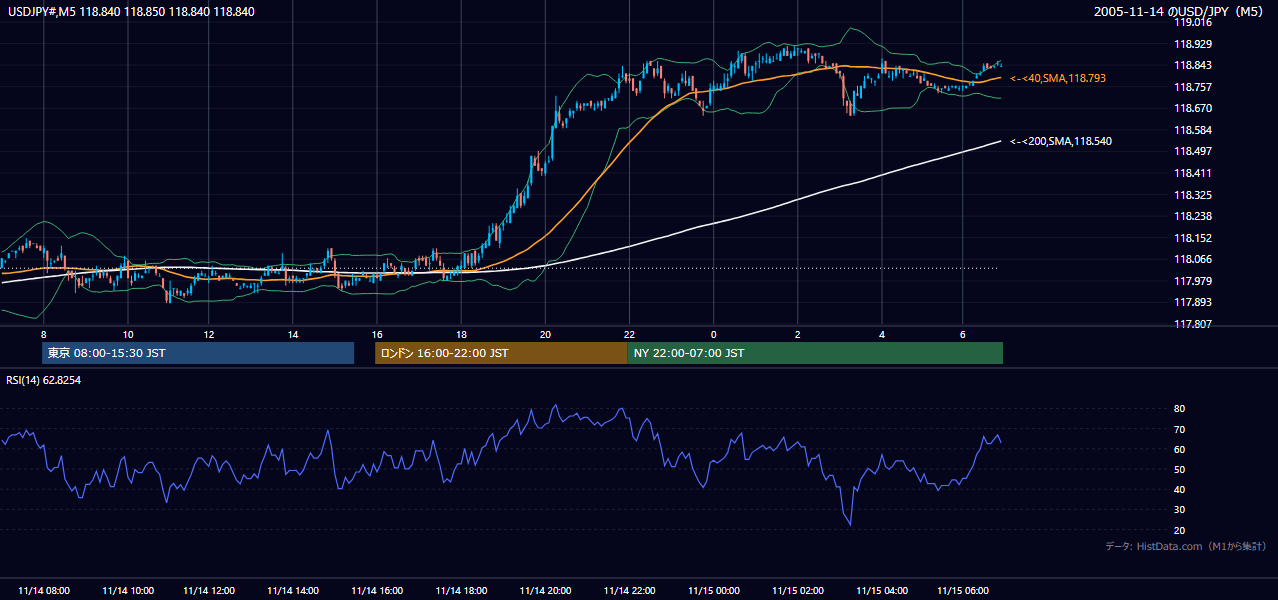Click price axis value 117.893
1278x600 pixels.
(x=1193, y=302)
